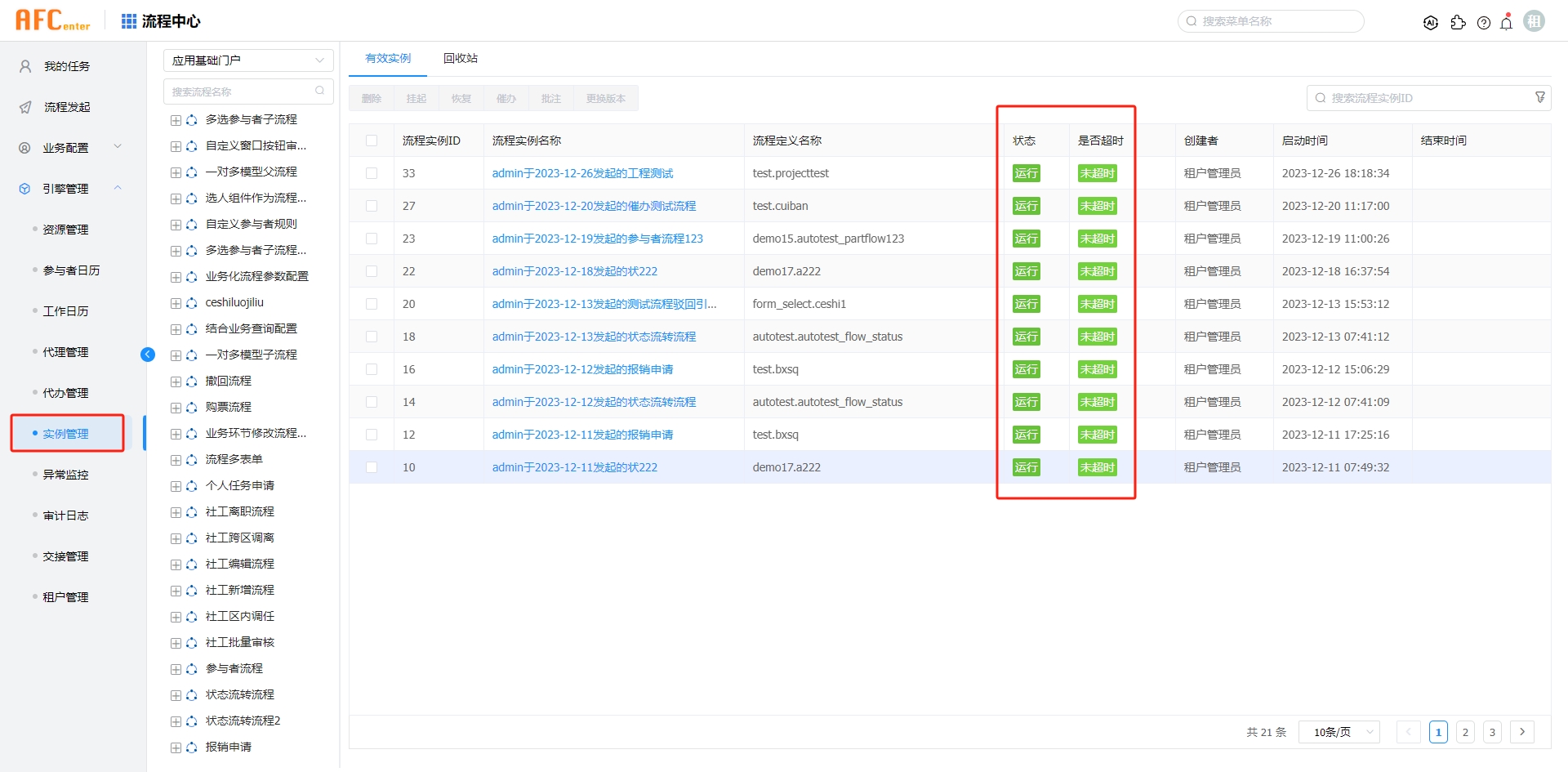
Task: Open the 10条/页 page size dropdown
Action: pos(1339,732)
